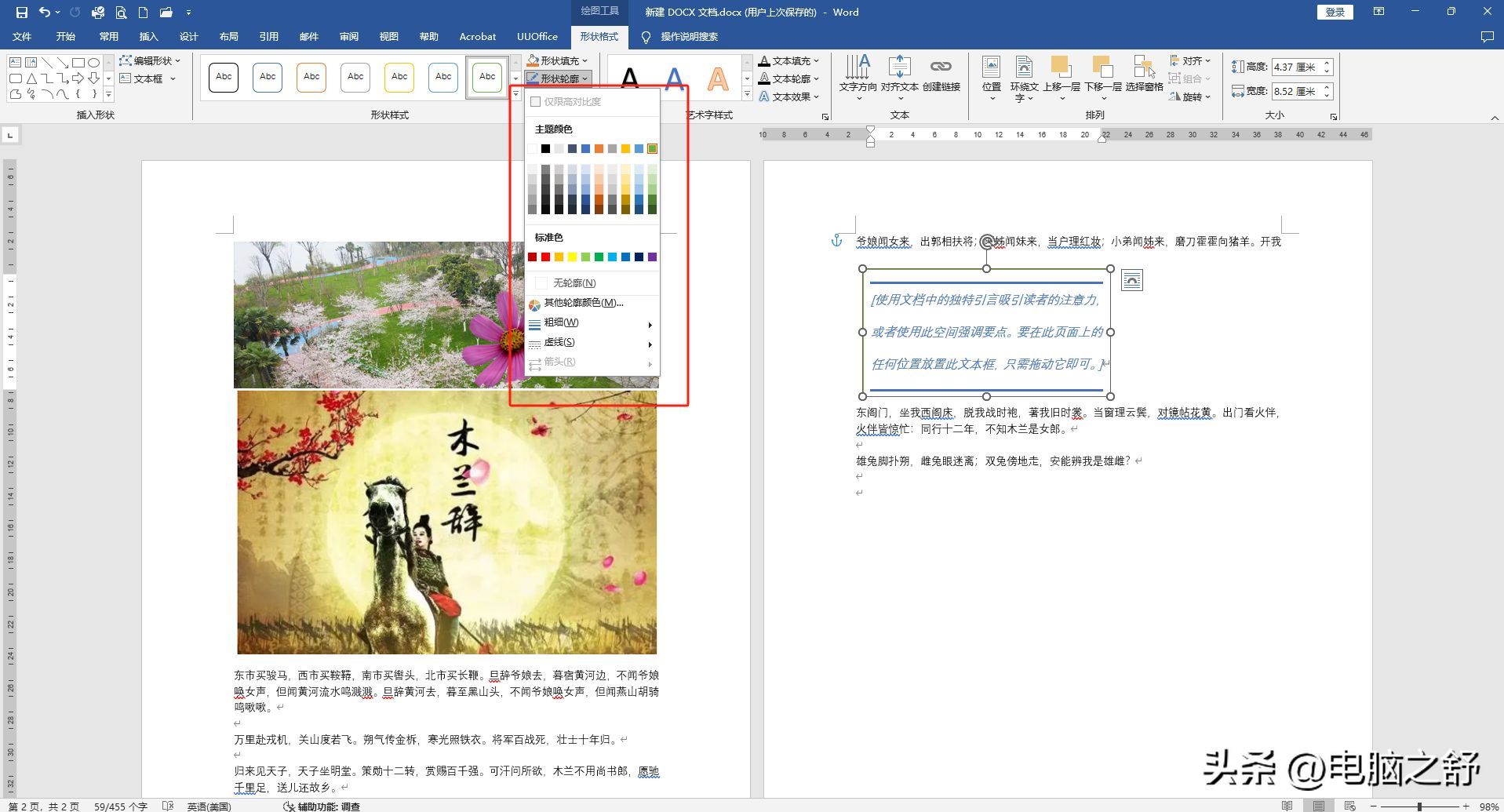This screenshot has width=1504, height=812.
Task: Open the File (文件) tab
Action: [x=22, y=37]
